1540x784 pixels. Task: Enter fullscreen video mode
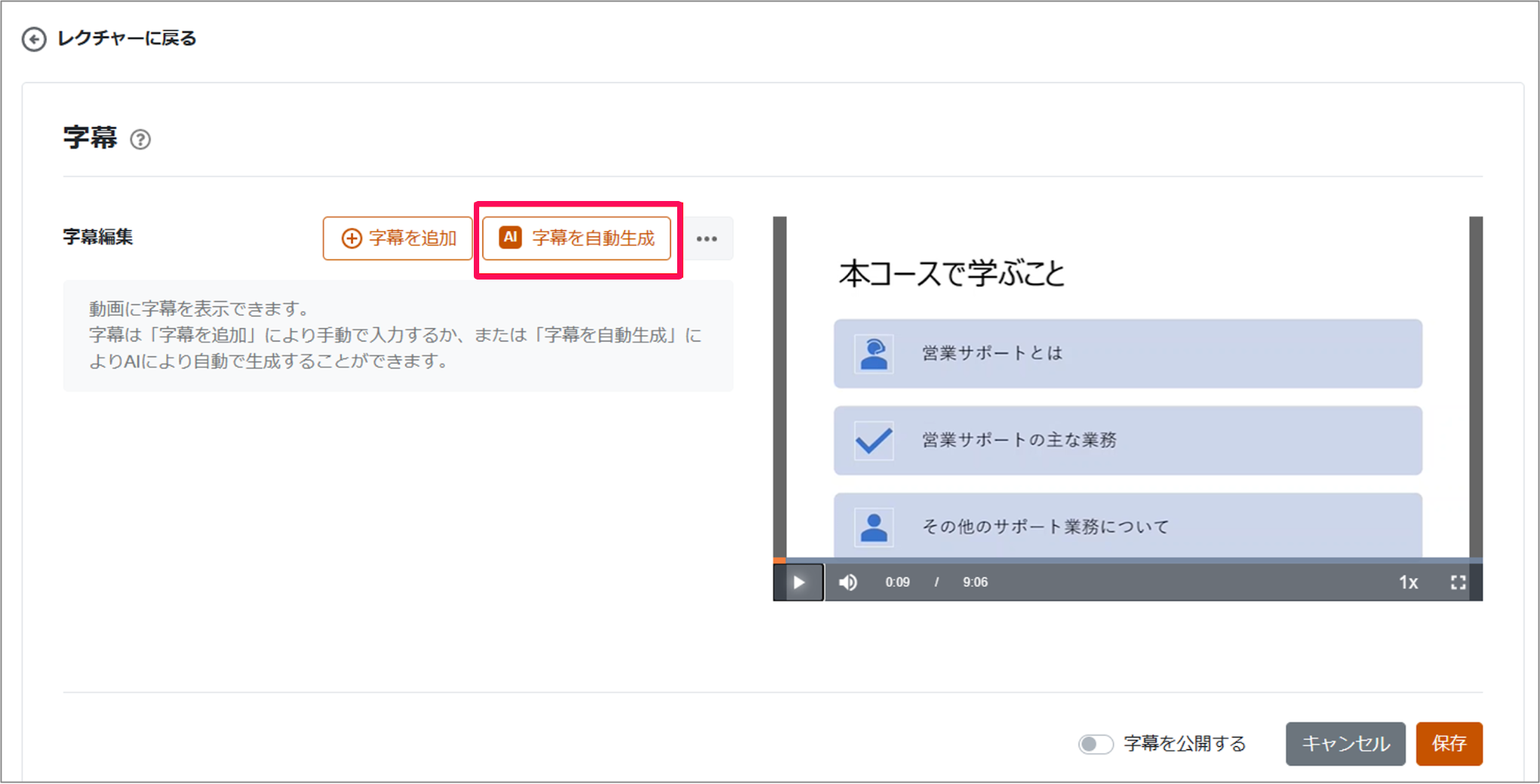pos(1458,582)
